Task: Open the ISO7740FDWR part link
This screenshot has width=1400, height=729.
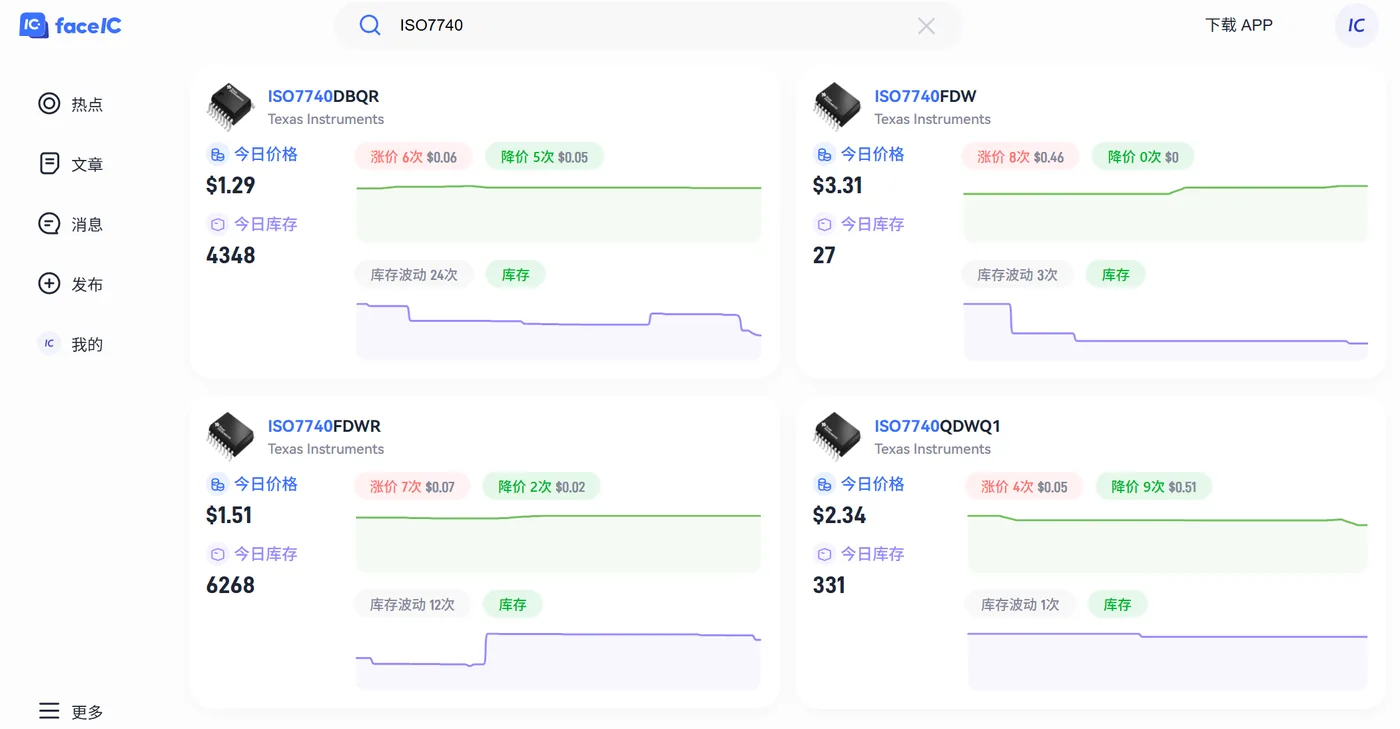Action: point(324,426)
